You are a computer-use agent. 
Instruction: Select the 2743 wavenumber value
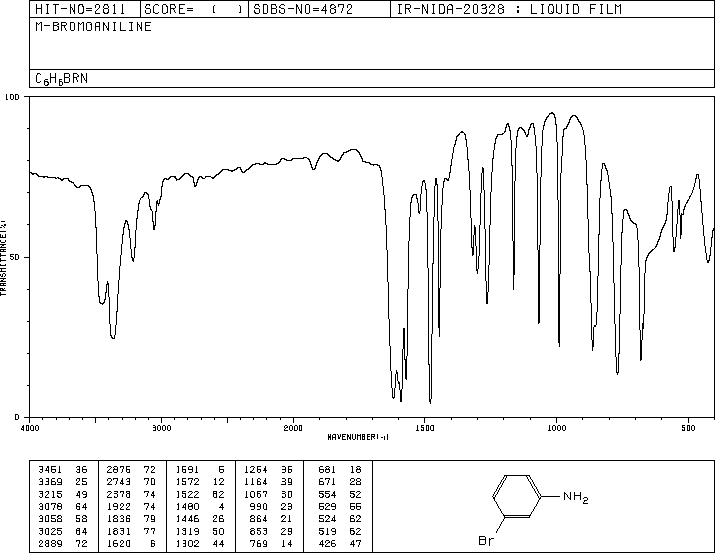point(119,482)
